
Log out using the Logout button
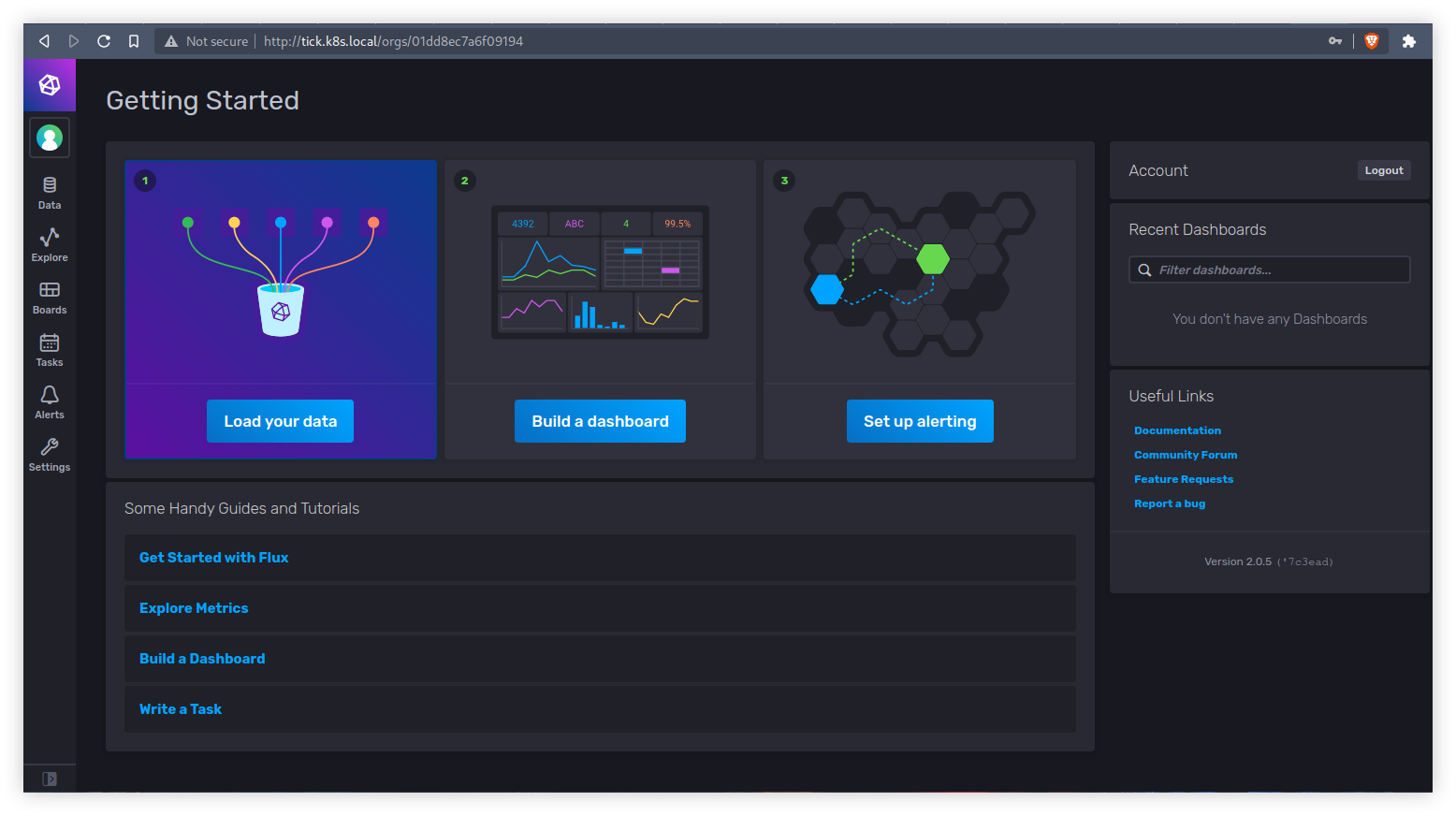[x=1383, y=170]
